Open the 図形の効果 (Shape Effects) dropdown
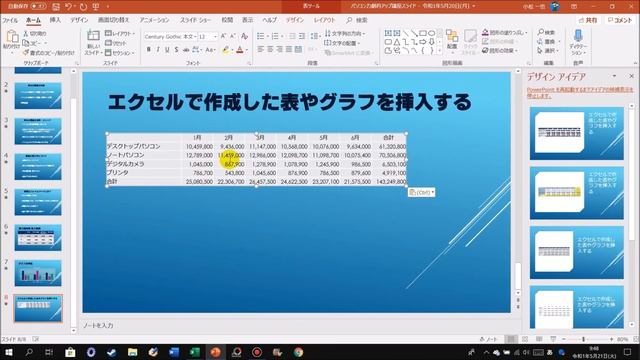This screenshot has width=640, height=360. point(500,51)
